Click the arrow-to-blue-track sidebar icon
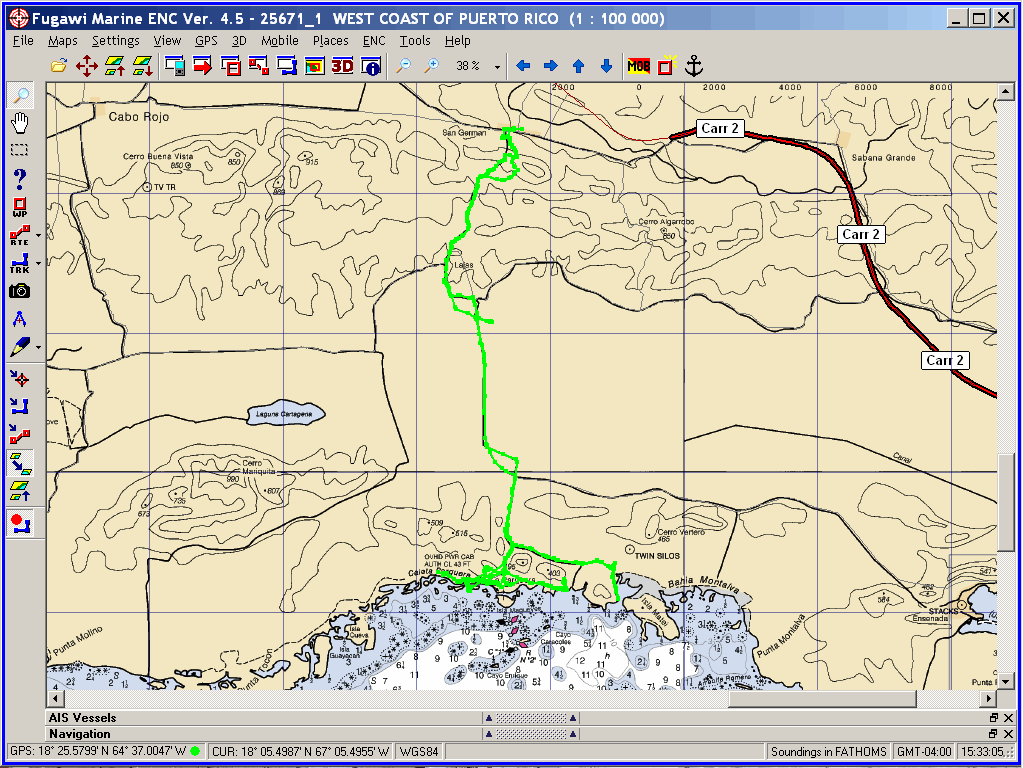Viewport: 1024px width, 768px height. (20, 407)
